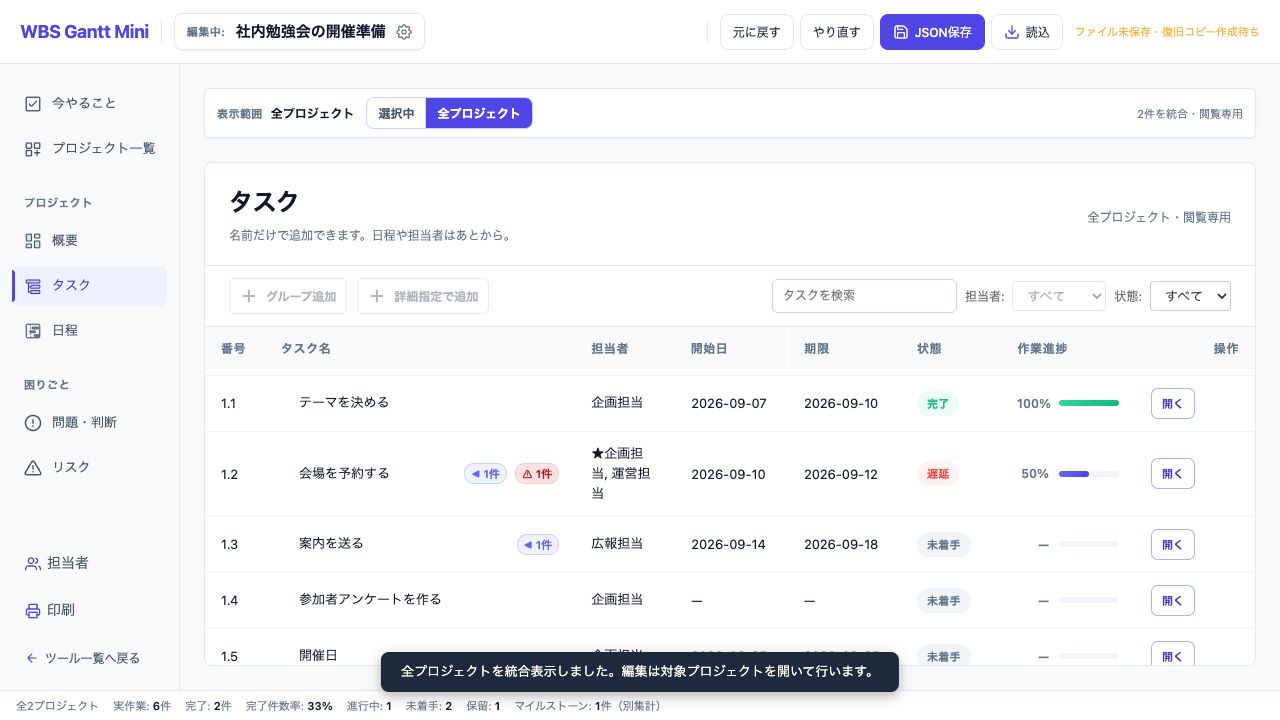This screenshot has height=720, width=1280.
Task: Open task 会場を予約する with 開く
Action: 1173,474
